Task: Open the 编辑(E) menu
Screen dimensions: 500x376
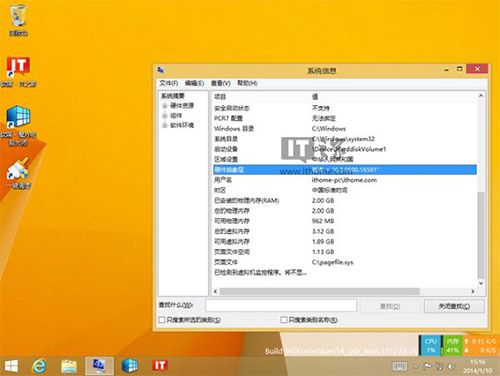Action: click(194, 83)
